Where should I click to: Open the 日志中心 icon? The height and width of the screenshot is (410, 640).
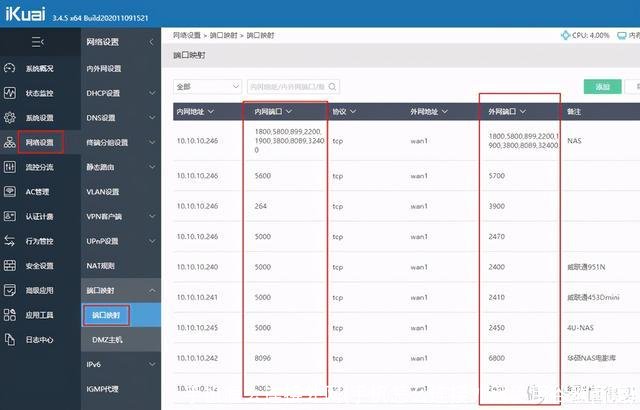pyautogui.click(x=10, y=340)
